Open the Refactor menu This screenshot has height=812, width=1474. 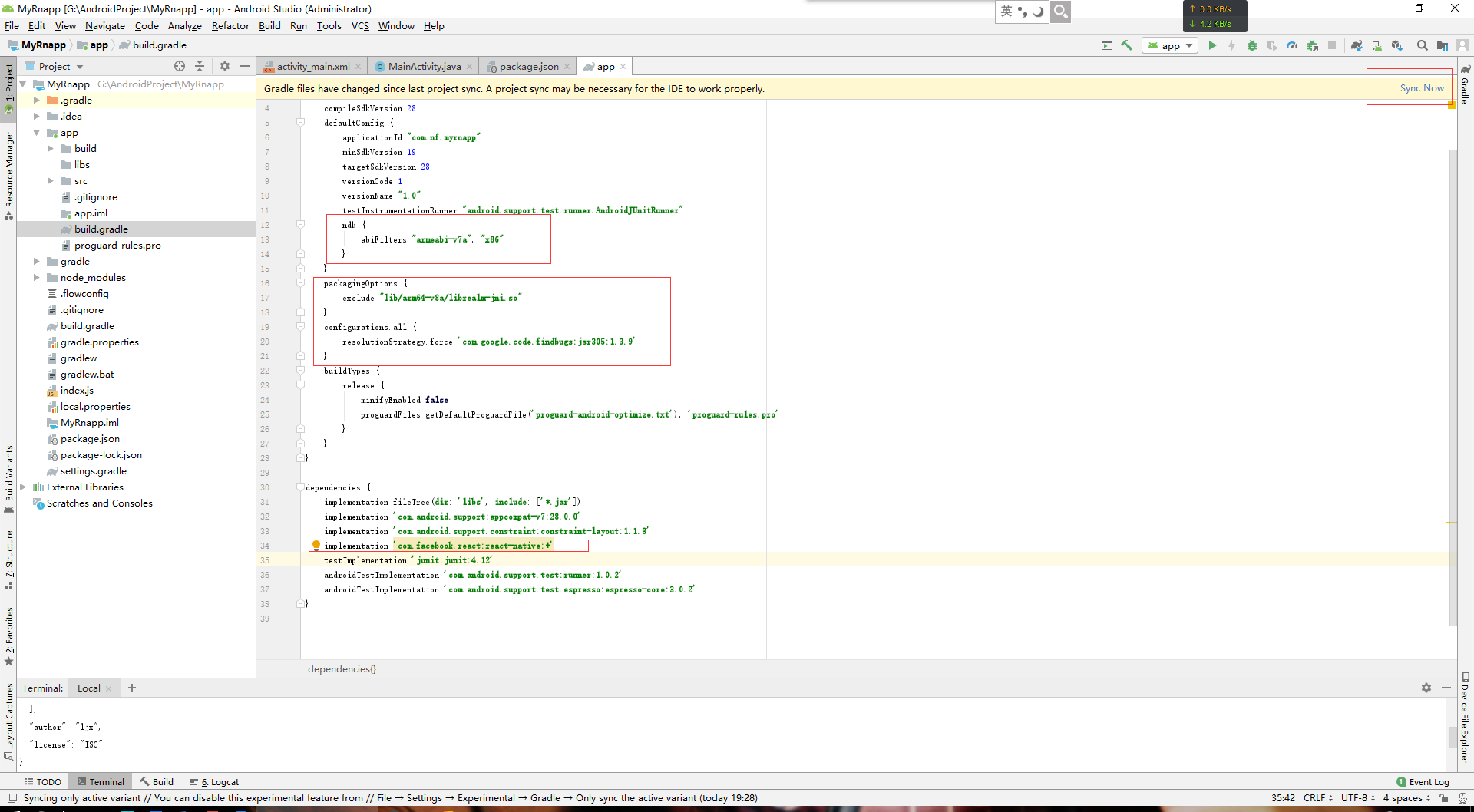coord(230,26)
